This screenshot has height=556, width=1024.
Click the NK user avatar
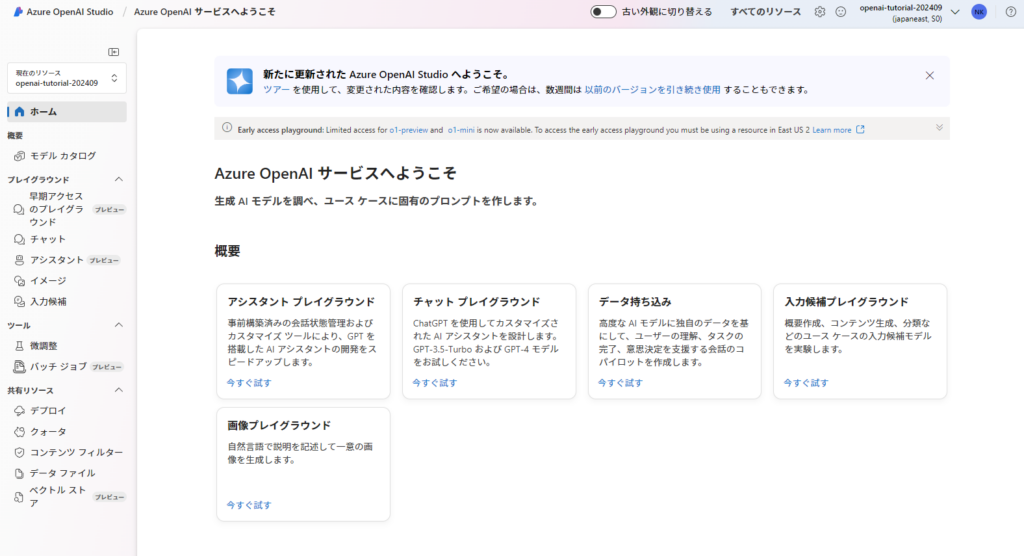[979, 12]
